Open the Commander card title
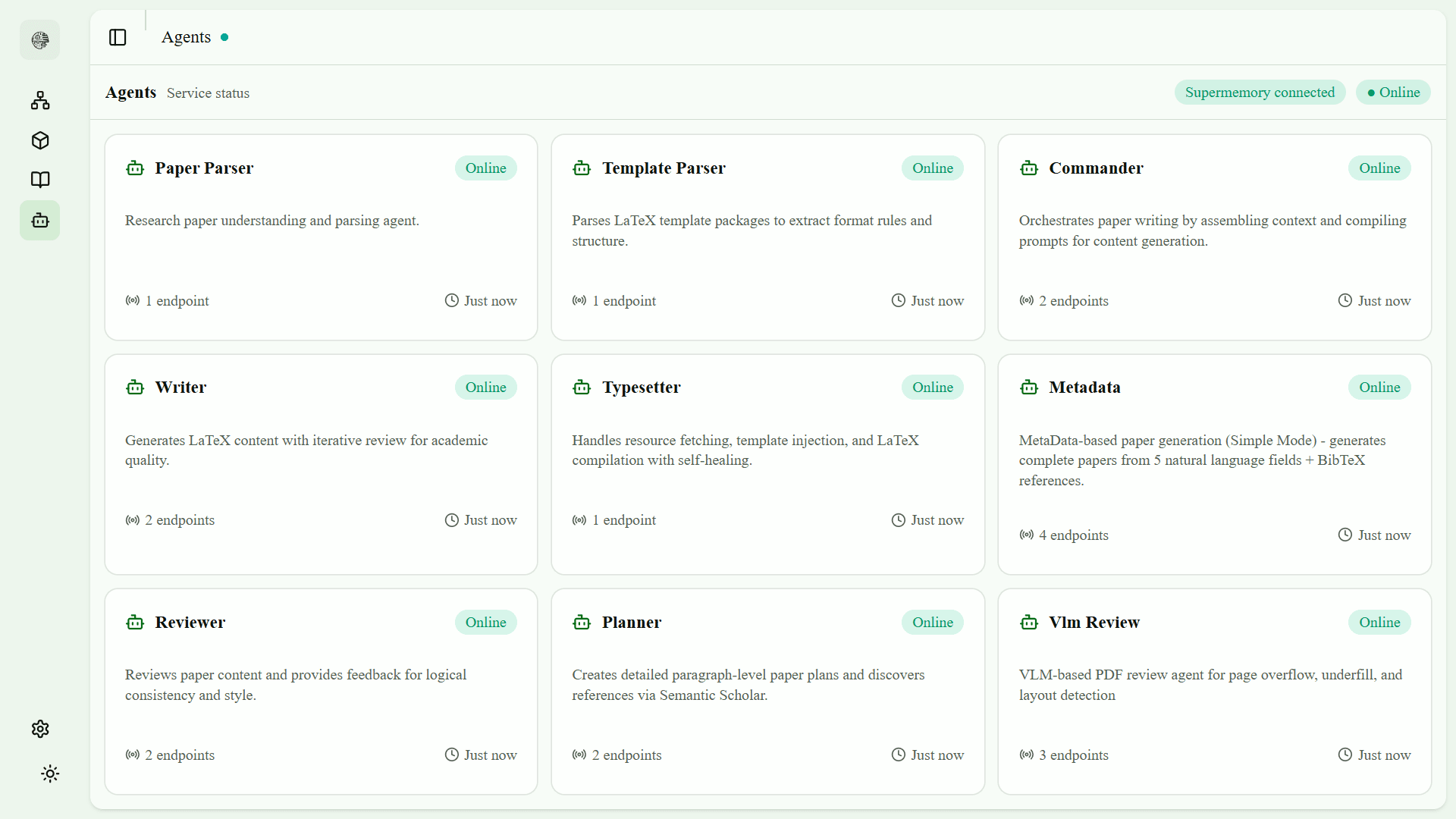Image resolution: width=1456 pixels, height=819 pixels. pos(1096,168)
